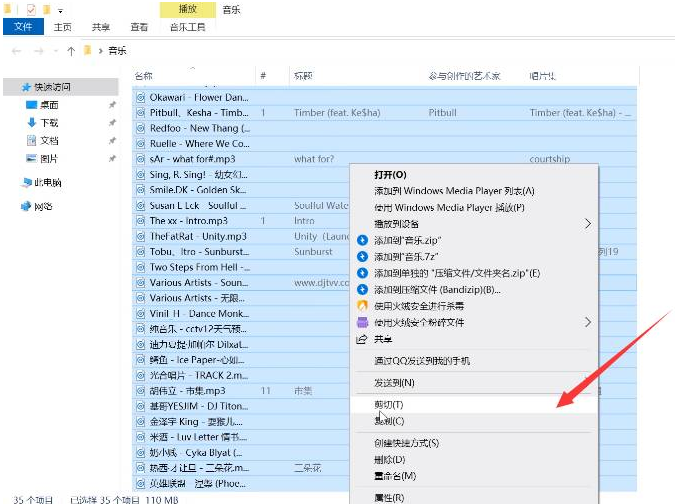This screenshot has height=504, width=675.
Task: Select 此电脑 in navigation pane
Action: coord(47,182)
